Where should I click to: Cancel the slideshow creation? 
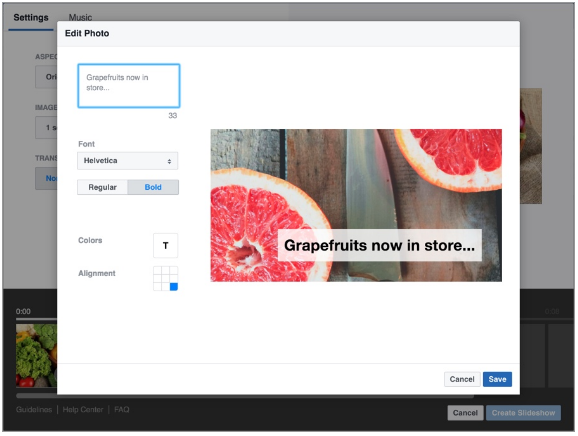(465, 413)
